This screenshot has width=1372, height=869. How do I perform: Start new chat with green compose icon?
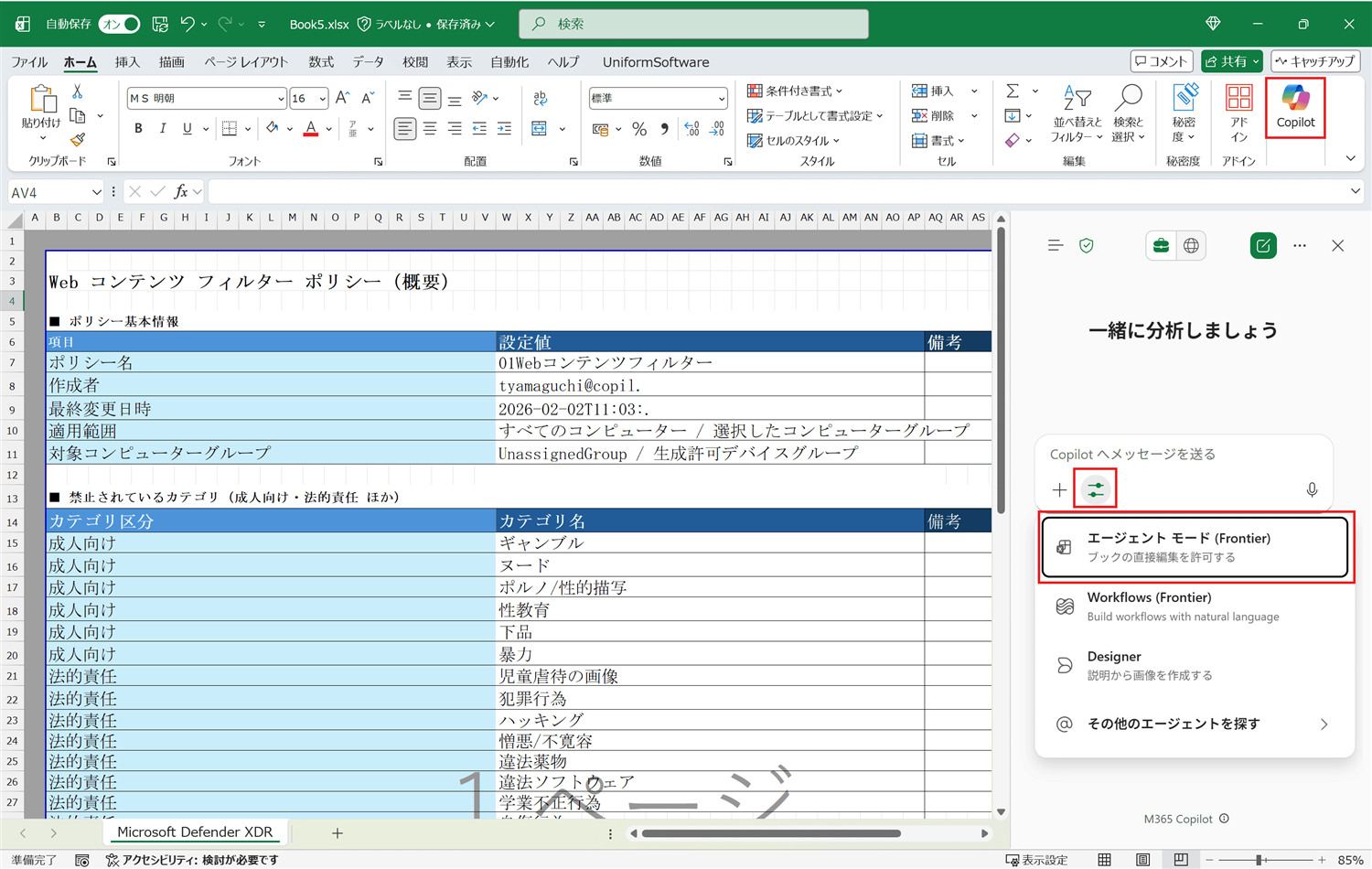(1263, 245)
